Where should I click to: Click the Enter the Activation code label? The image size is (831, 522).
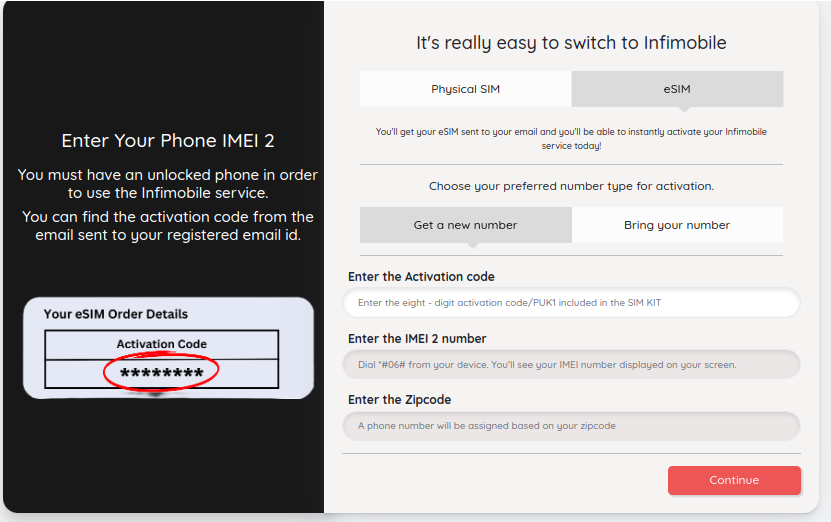[421, 277]
